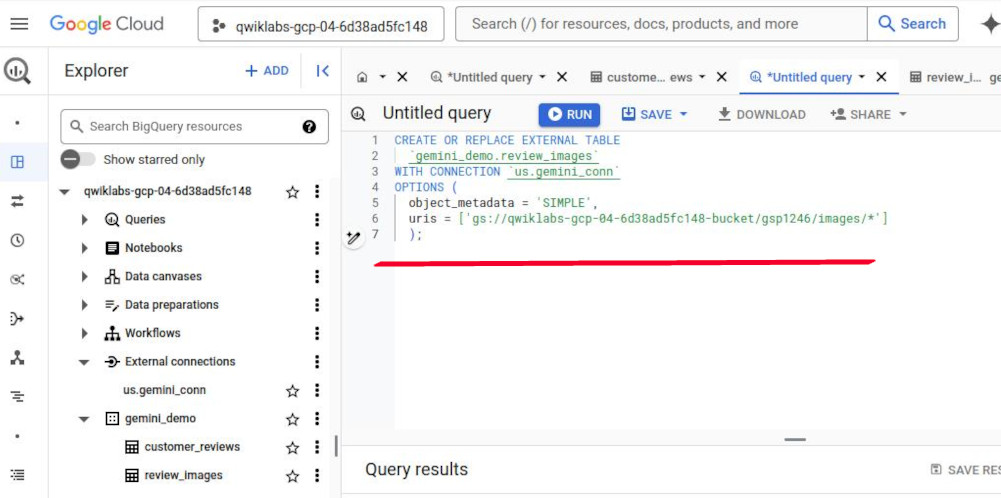Open Gemini sparkle icon at top right
This screenshot has height=498, width=1001.
pos(990,24)
